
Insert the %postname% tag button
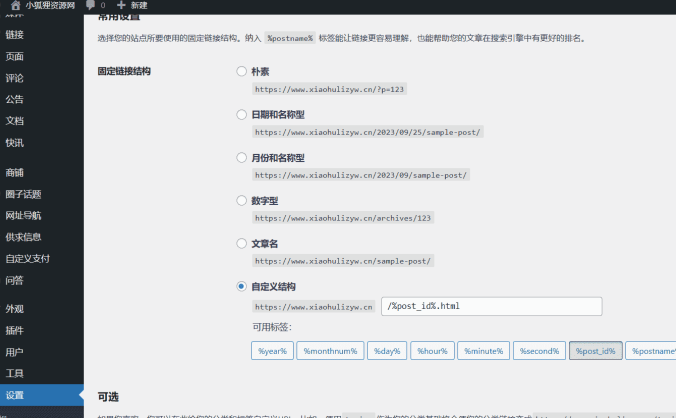(x=651, y=351)
